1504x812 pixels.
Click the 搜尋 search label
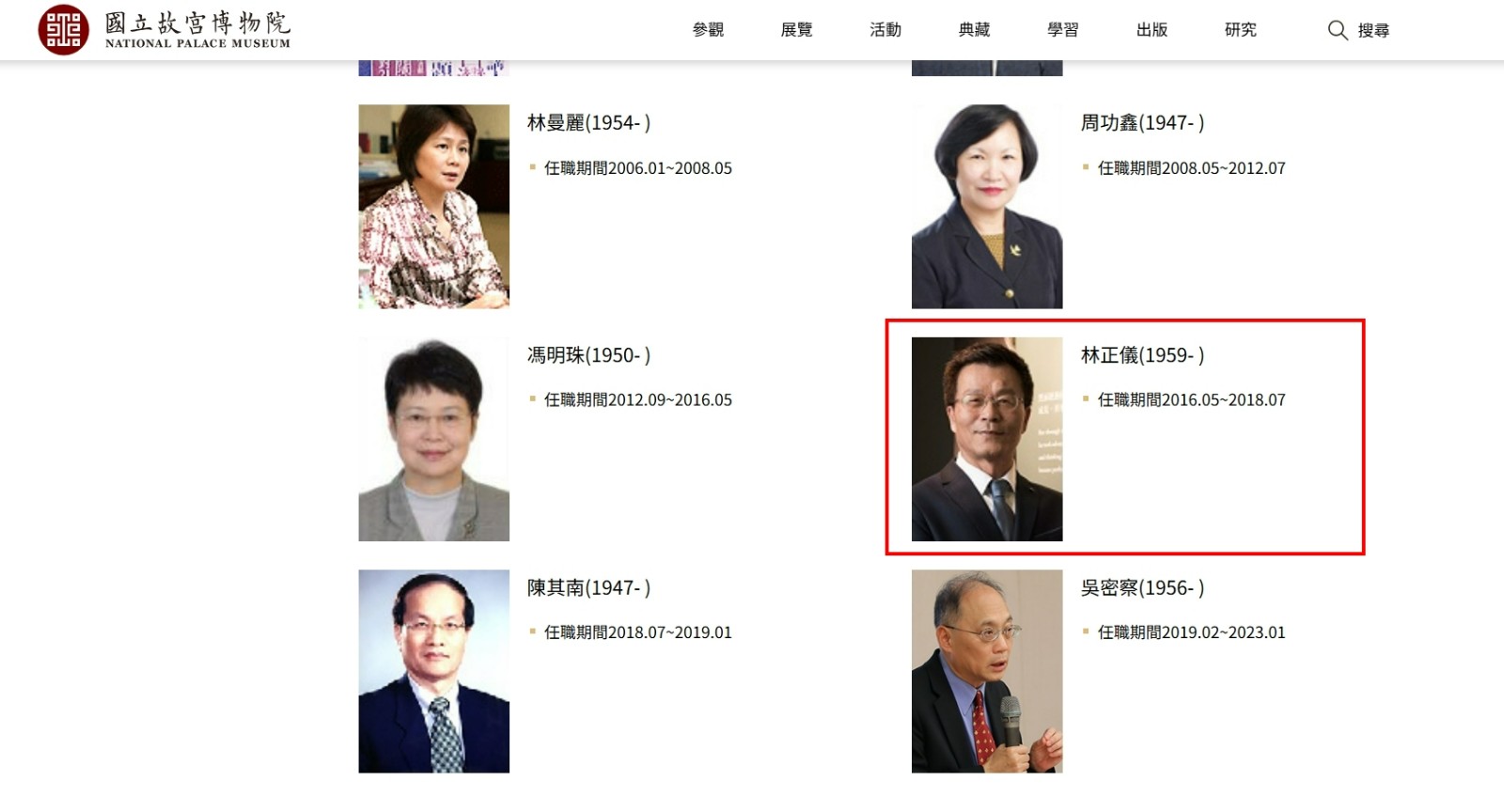(1373, 31)
